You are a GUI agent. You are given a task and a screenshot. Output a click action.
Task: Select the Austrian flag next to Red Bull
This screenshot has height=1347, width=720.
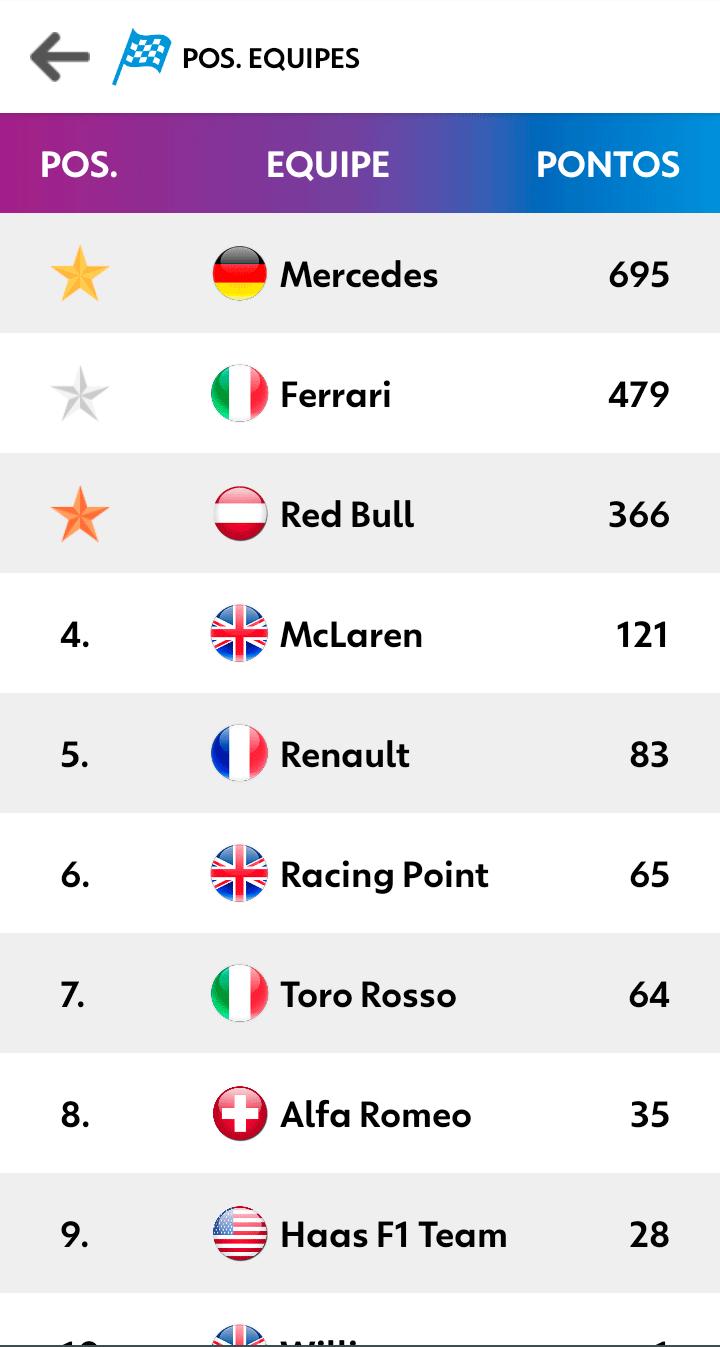pos(240,513)
